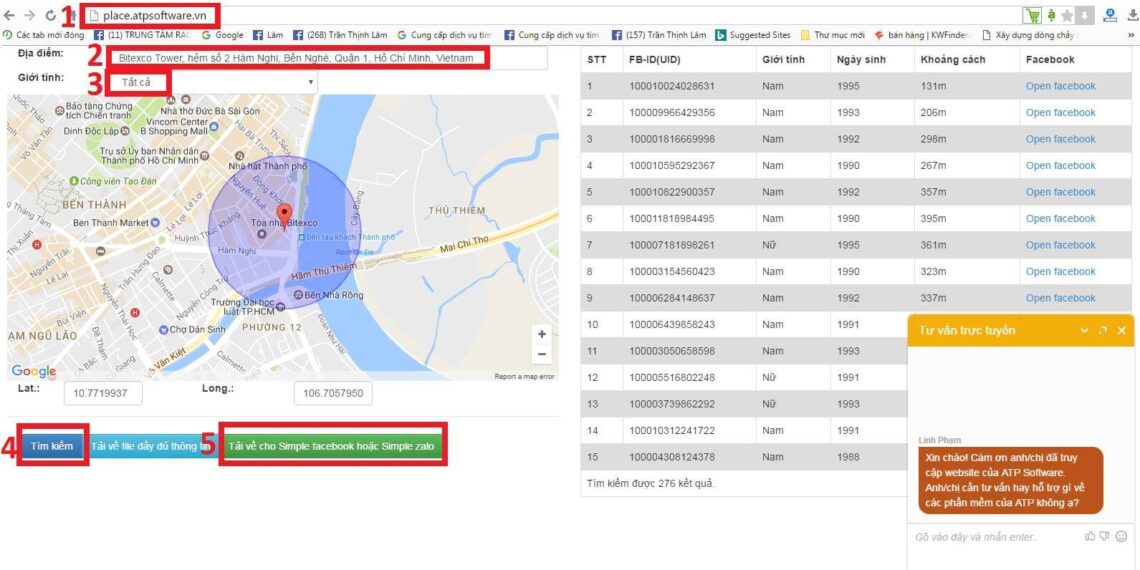Open browser downloads arrow icon
1140x570 pixels.
[1133, 15]
